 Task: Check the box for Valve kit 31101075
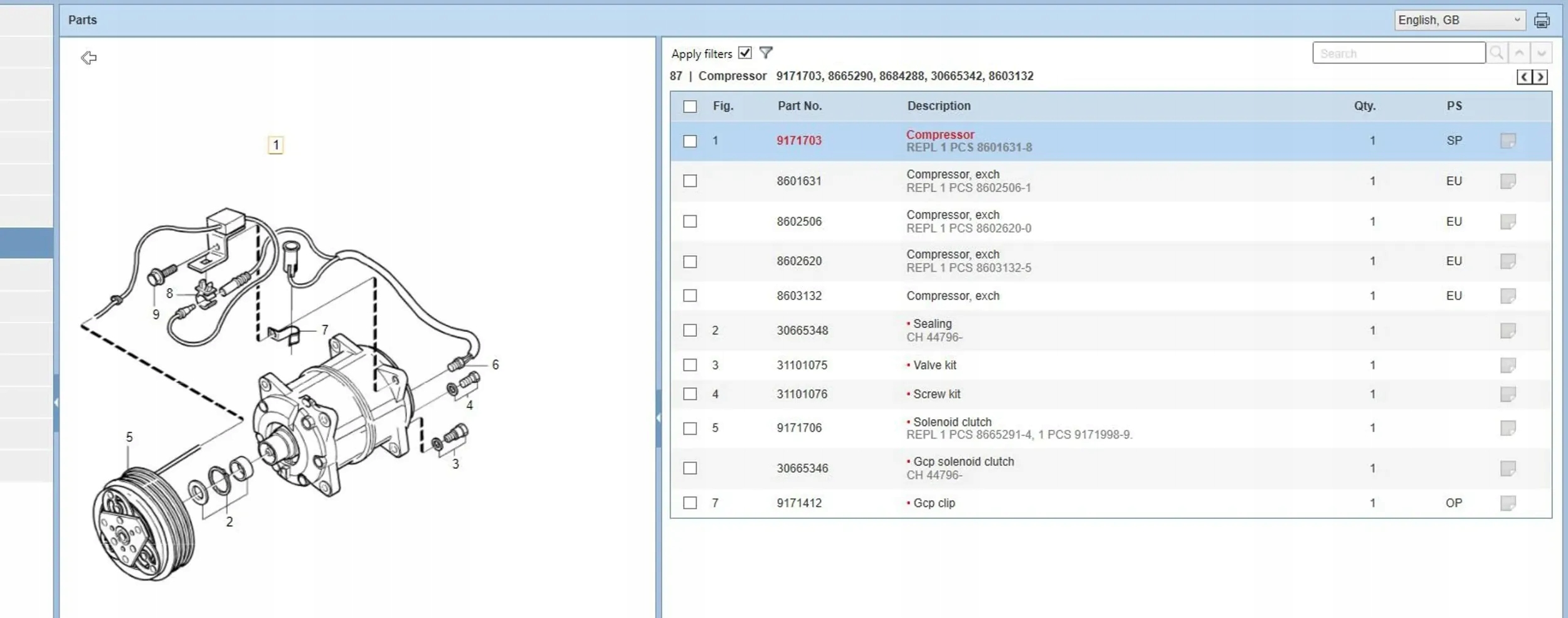[690, 365]
